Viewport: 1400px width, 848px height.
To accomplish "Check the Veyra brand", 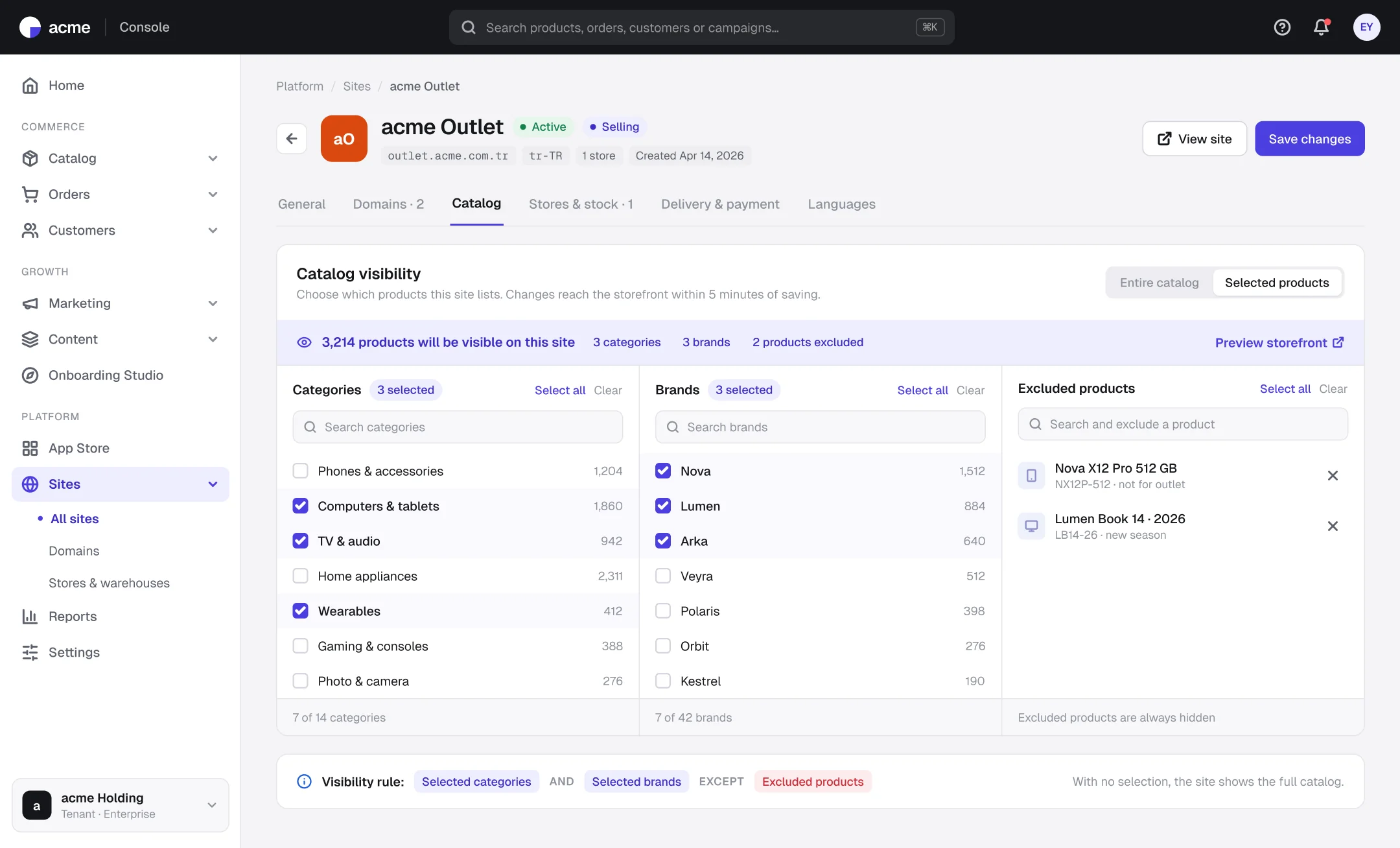I will pyautogui.click(x=663, y=576).
